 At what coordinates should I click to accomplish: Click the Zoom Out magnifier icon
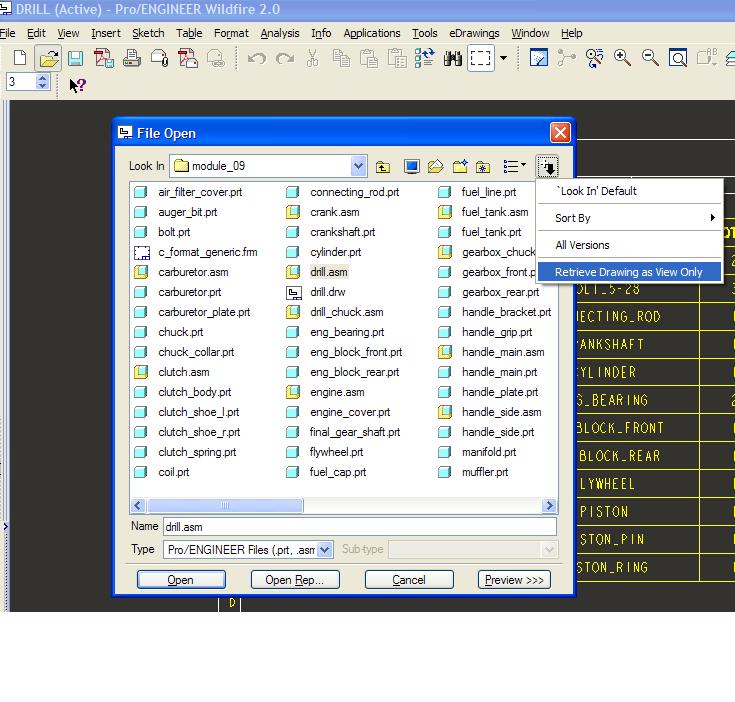tap(650, 59)
